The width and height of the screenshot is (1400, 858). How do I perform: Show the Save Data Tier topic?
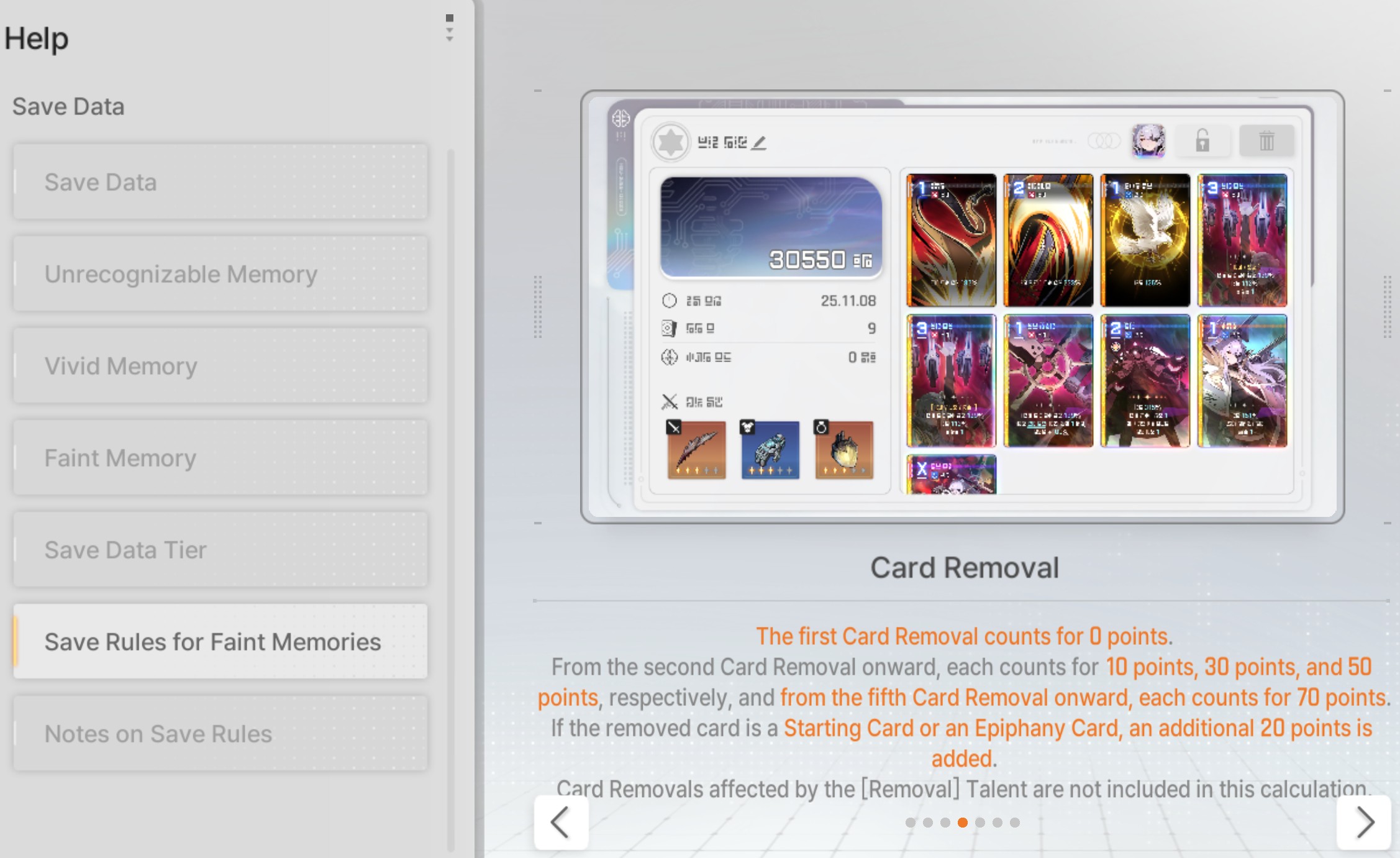220,550
